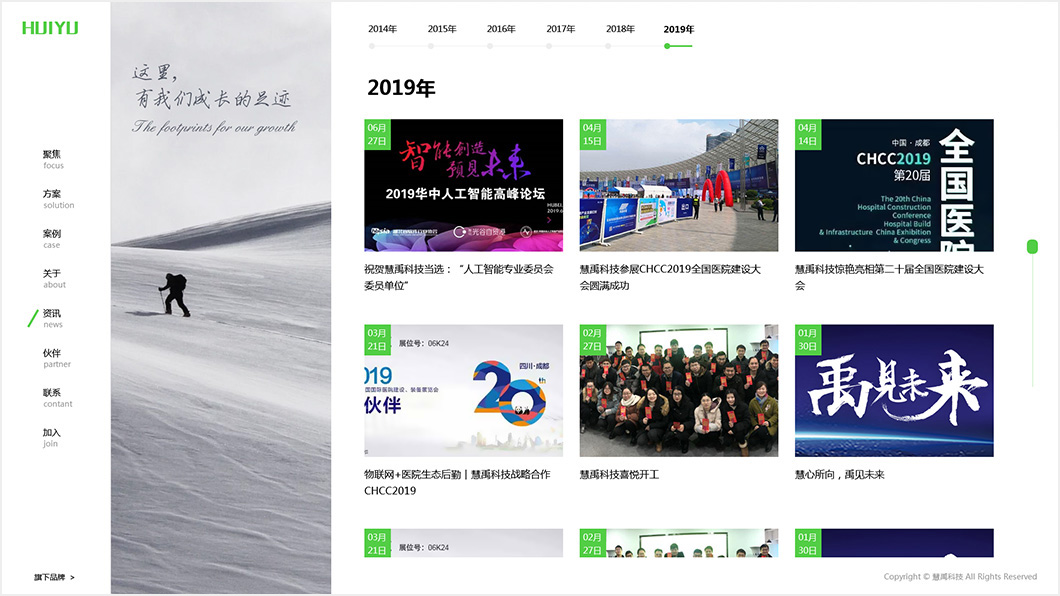Click timeline dot under 2016年
The width and height of the screenshot is (1060, 596).
coord(490,46)
